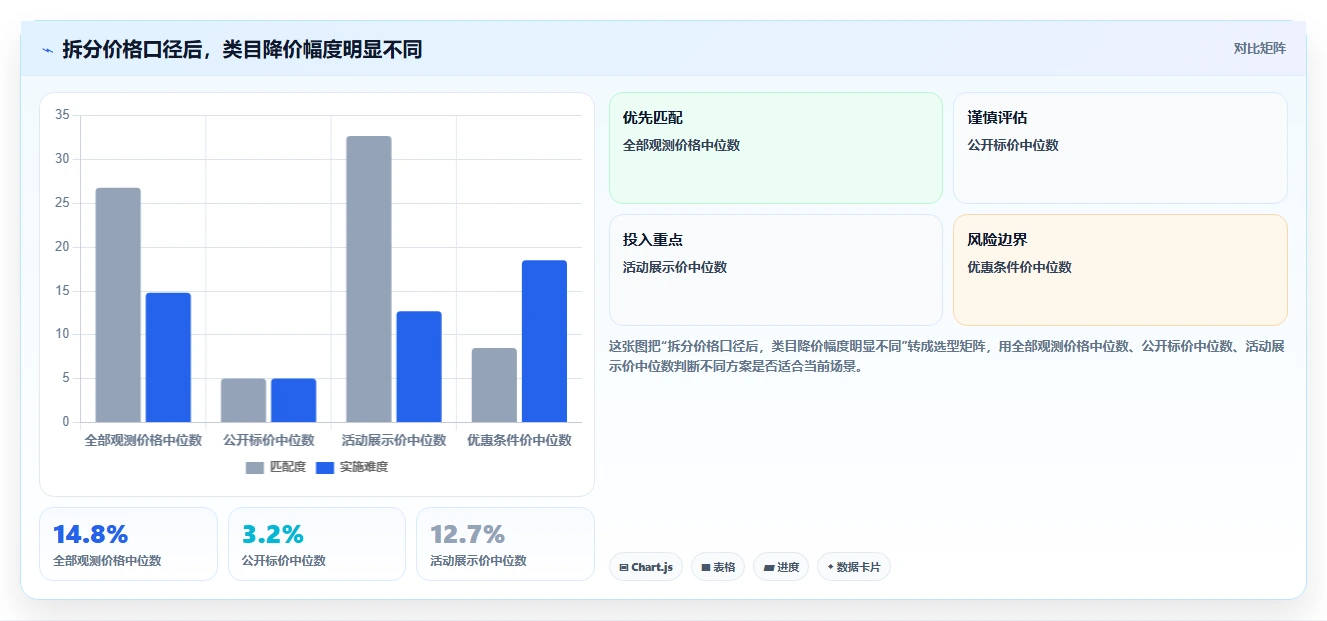The width and height of the screenshot is (1327, 621).
Task: Click the 活动展示价中位数 x-axis label
Action: tap(394, 440)
